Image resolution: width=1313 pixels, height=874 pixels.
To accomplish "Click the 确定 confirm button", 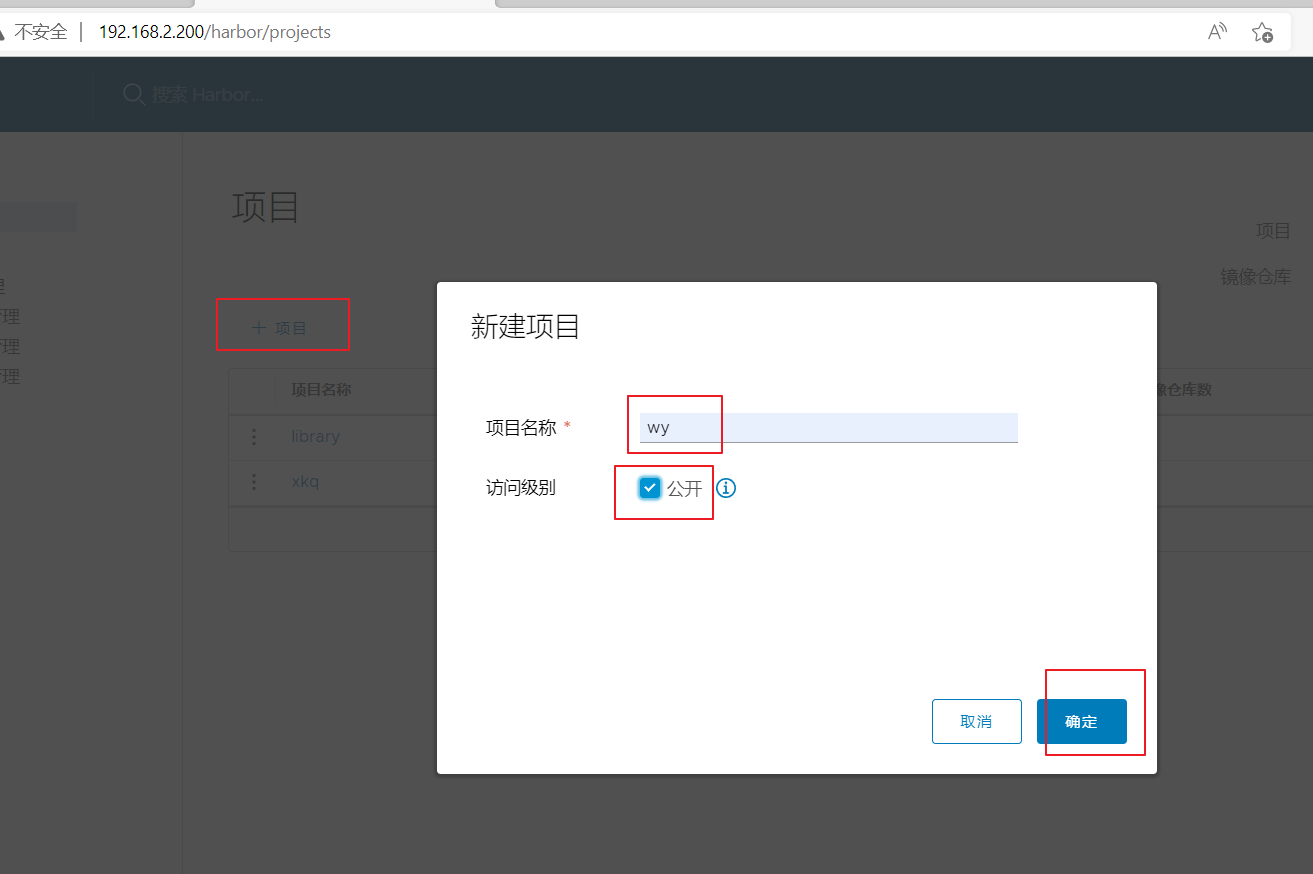I will pyautogui.click(x=1081, y=721).
